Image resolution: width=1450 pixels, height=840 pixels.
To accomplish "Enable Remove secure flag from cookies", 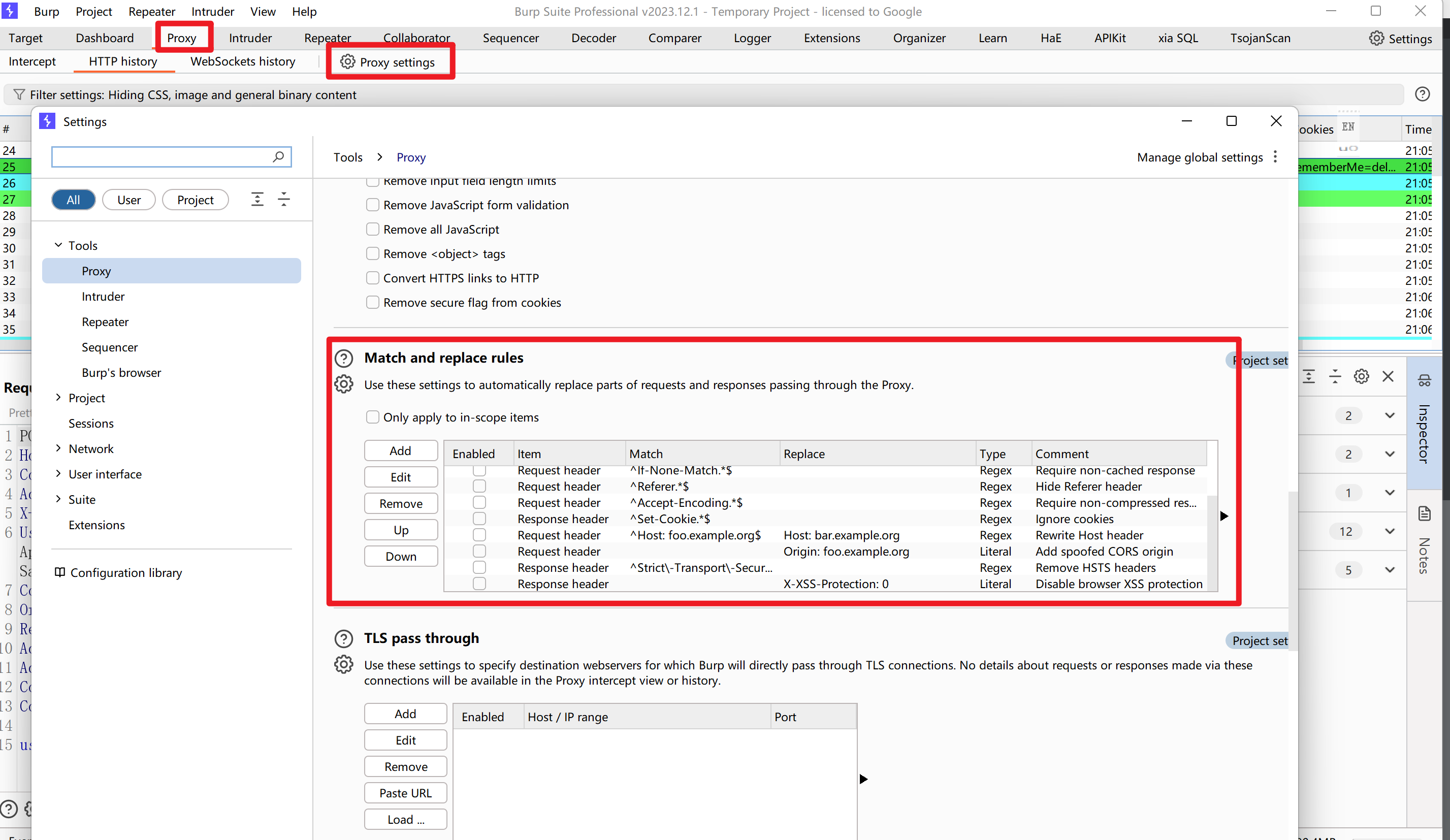I will tap(373, 302).
